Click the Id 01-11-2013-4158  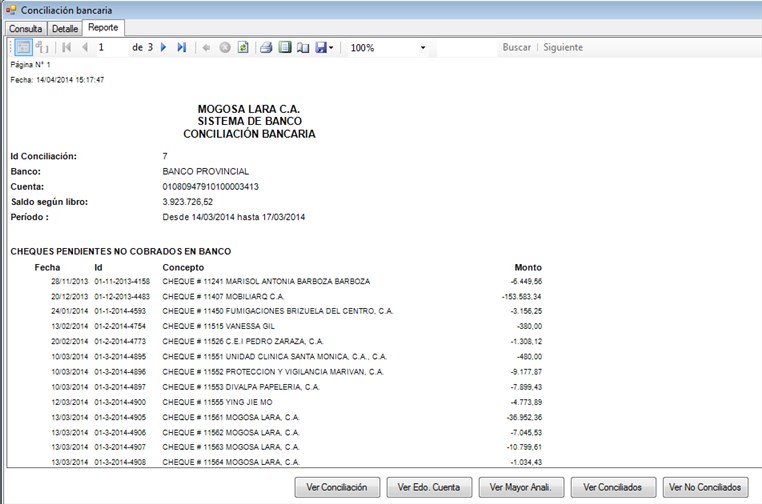(x=122, y=281)
